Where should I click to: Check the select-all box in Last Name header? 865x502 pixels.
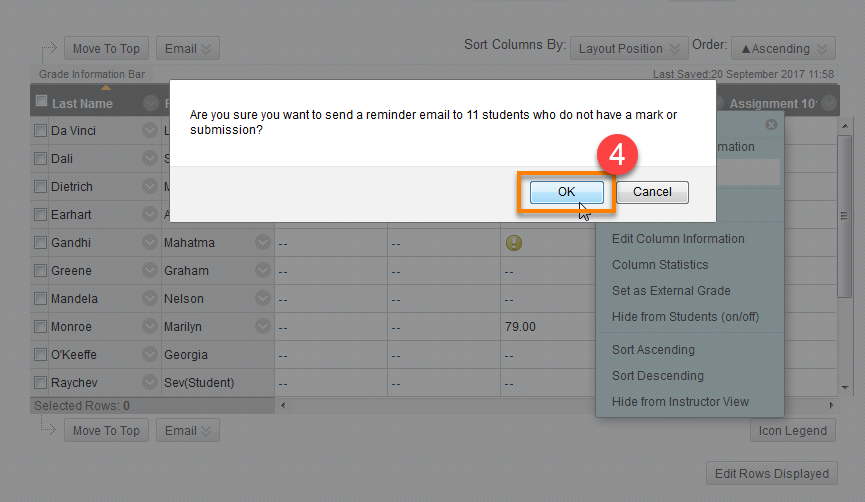point(41,102)
